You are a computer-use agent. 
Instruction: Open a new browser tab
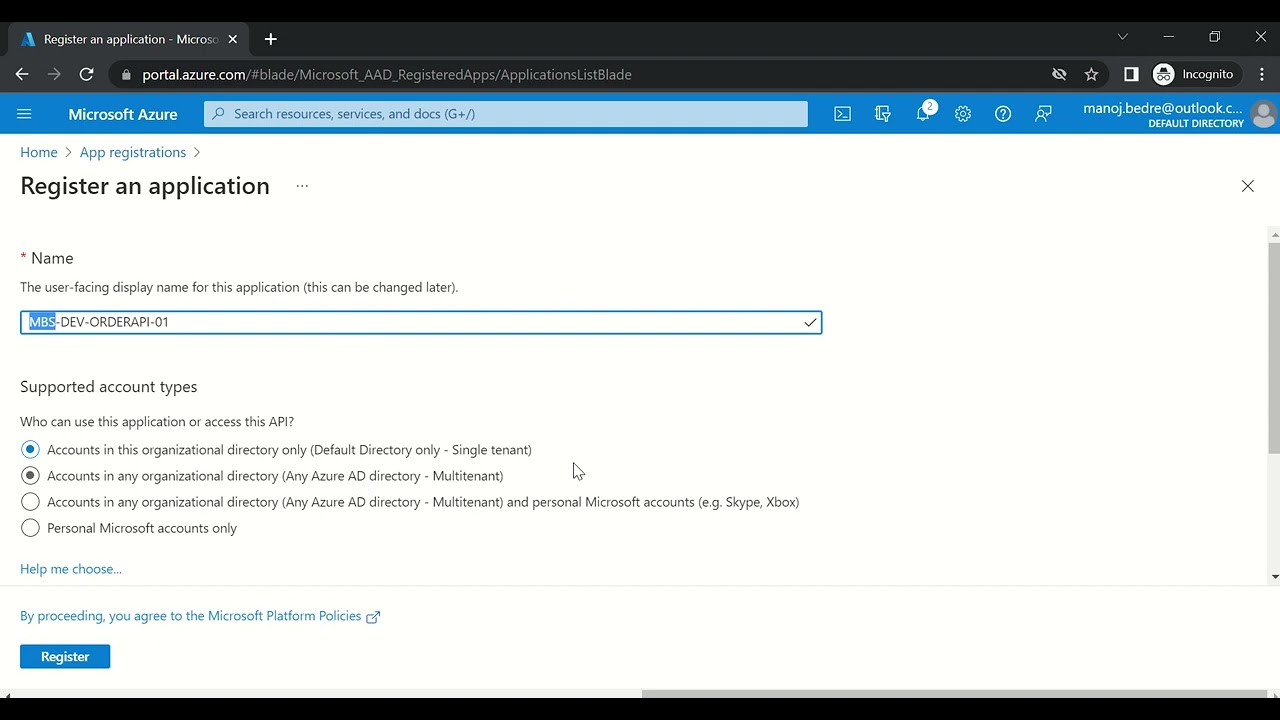coord(271,39)
